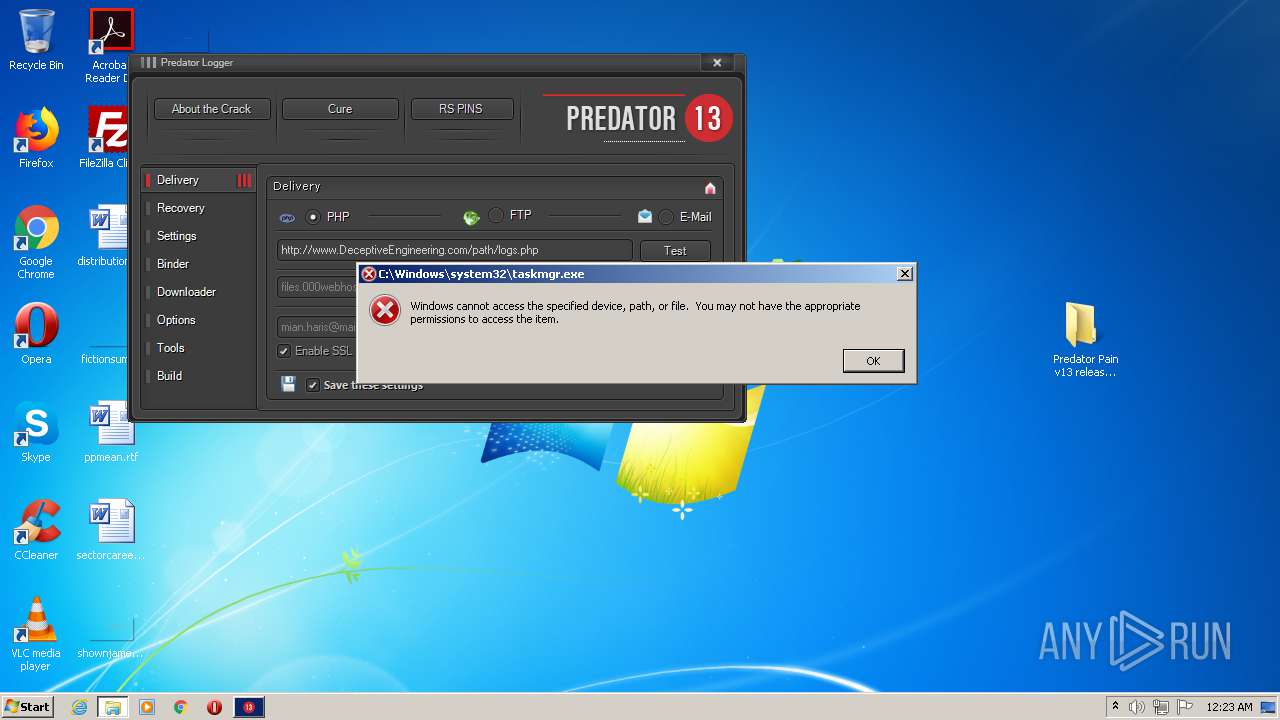
Task: Select the FTP delivery radio button
Action: click(x=496, y=215)
